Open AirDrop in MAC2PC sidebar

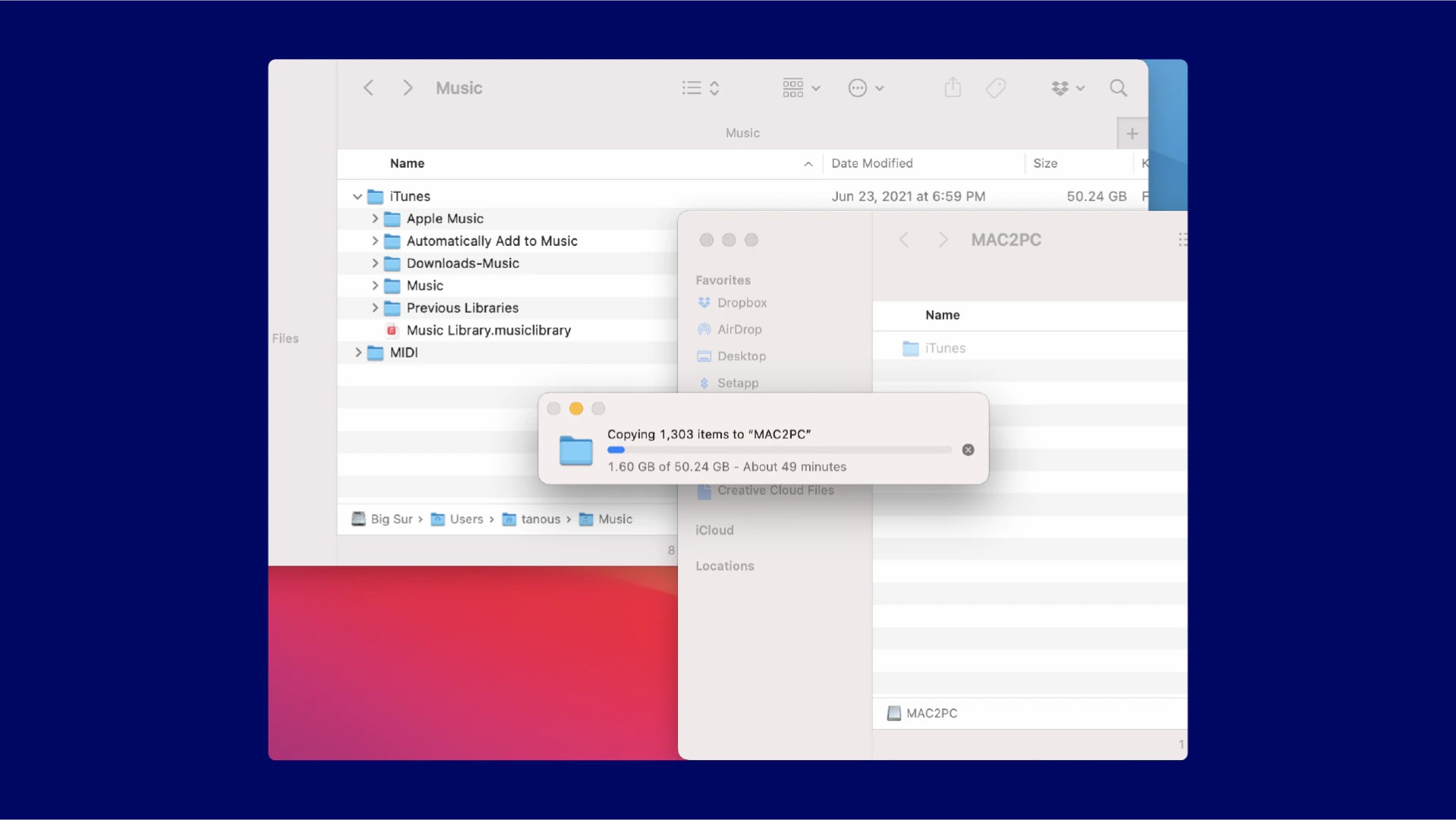pos(730,330)
